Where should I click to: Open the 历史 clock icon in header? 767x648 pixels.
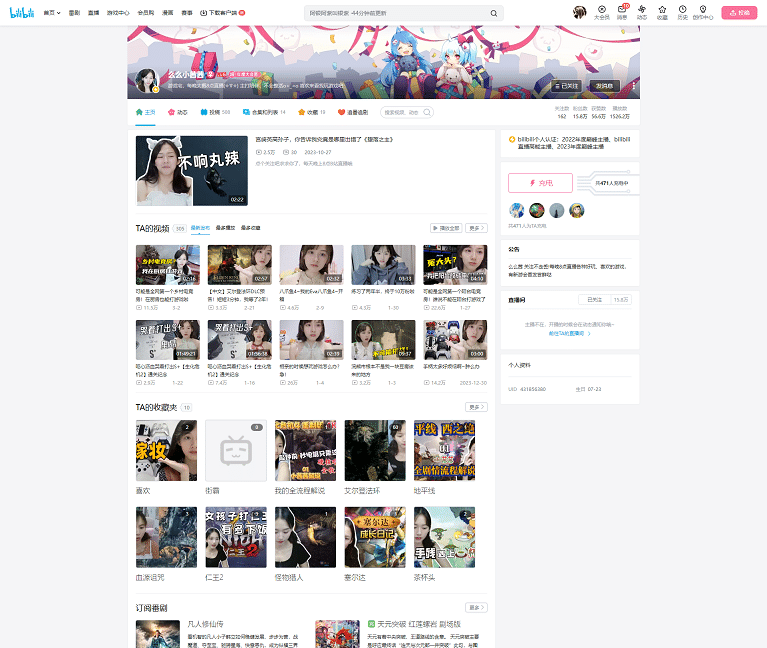click(682, 13)
